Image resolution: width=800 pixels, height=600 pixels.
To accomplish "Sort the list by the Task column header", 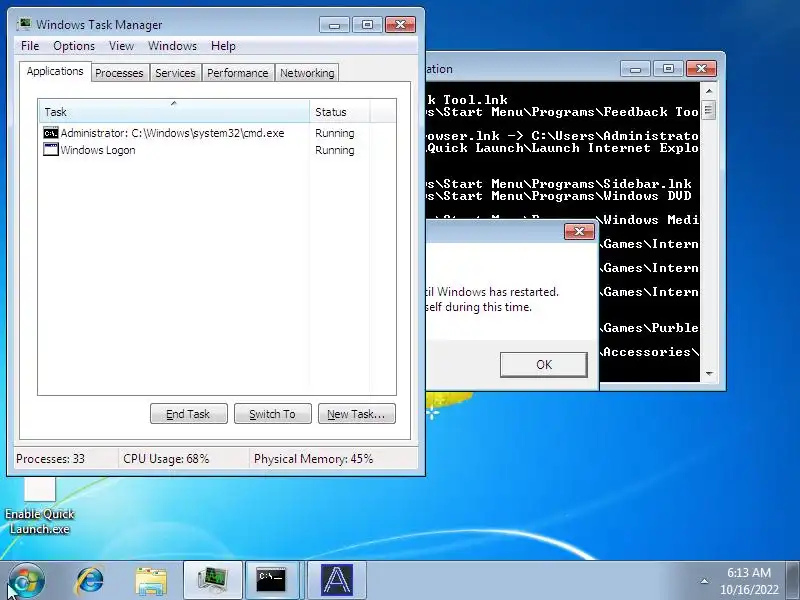I will click(x=173, y=112).
